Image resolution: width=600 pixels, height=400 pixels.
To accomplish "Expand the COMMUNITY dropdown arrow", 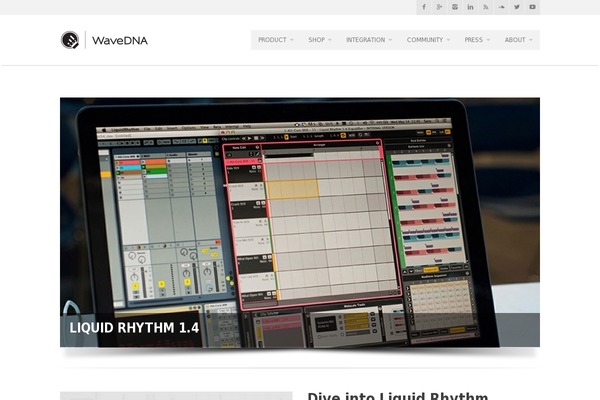I will click(x=448, y=40).
